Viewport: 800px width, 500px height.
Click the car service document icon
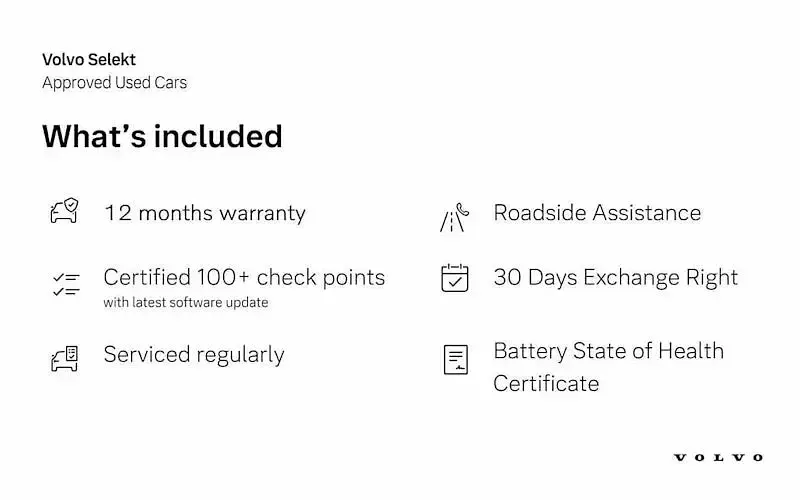(x=64, y=358)
